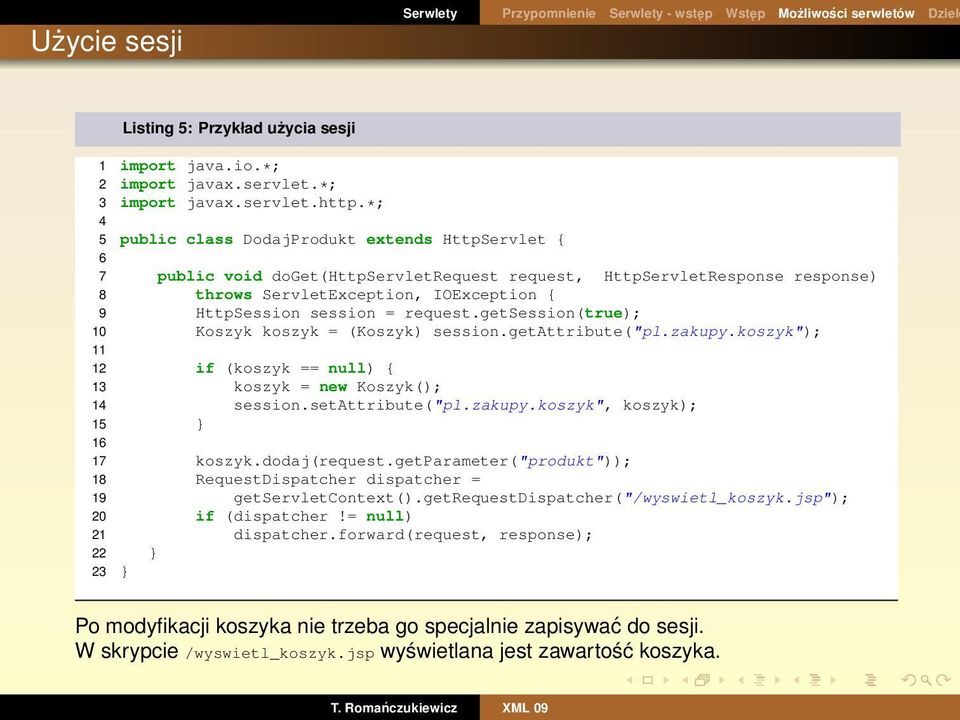Click 'throws ServletException, IOException' line

point(366,294)
